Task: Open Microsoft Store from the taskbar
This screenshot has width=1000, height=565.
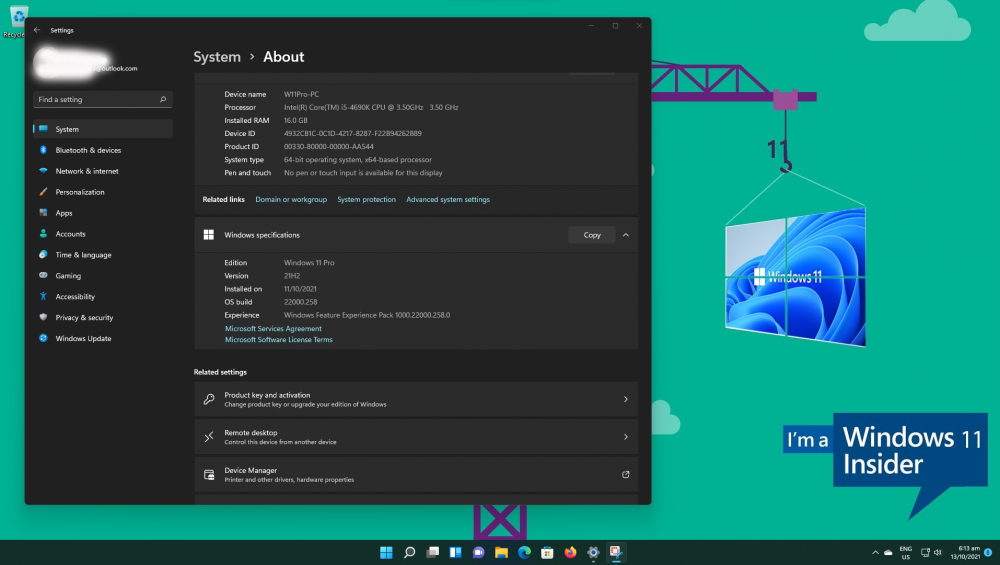Action: [x=547, y=552]
